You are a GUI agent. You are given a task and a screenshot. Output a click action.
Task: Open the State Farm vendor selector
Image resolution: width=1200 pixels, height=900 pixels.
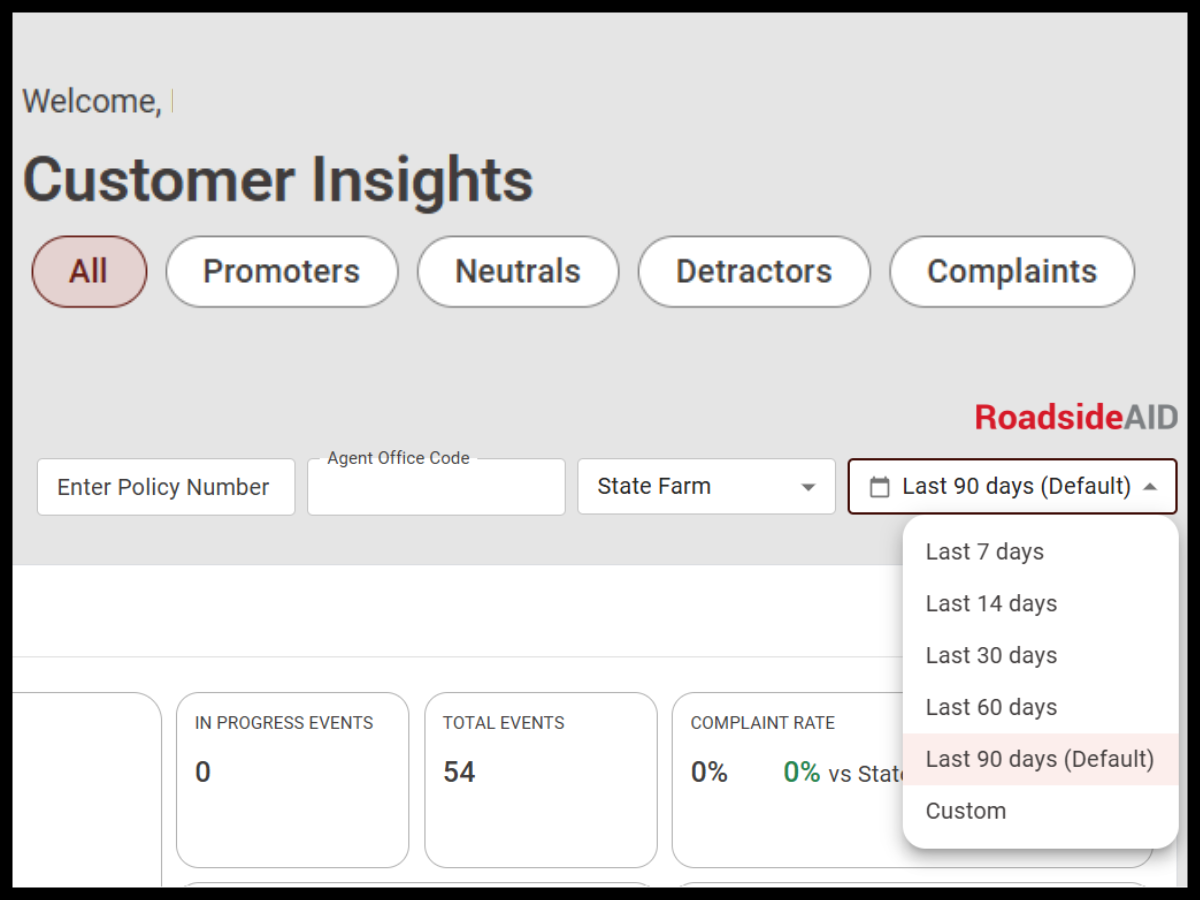[x=706, y=487]
